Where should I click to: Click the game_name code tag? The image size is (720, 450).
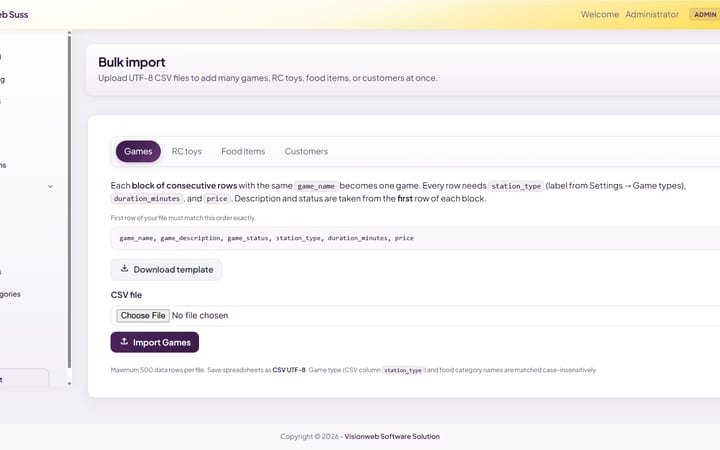[x=316, y=186]
